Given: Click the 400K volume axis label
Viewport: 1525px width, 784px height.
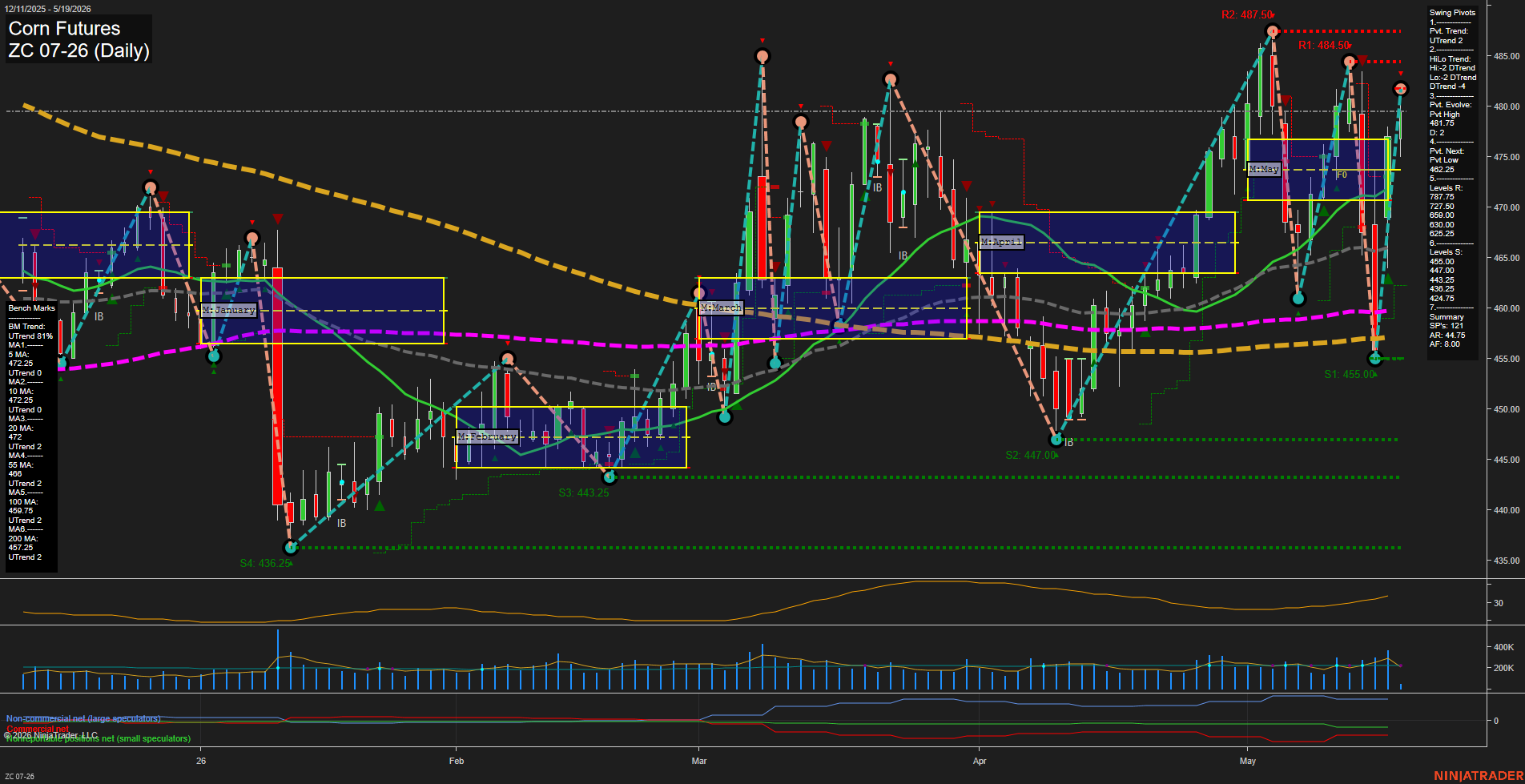Looking at the screenshot, I should point(1503,647).
